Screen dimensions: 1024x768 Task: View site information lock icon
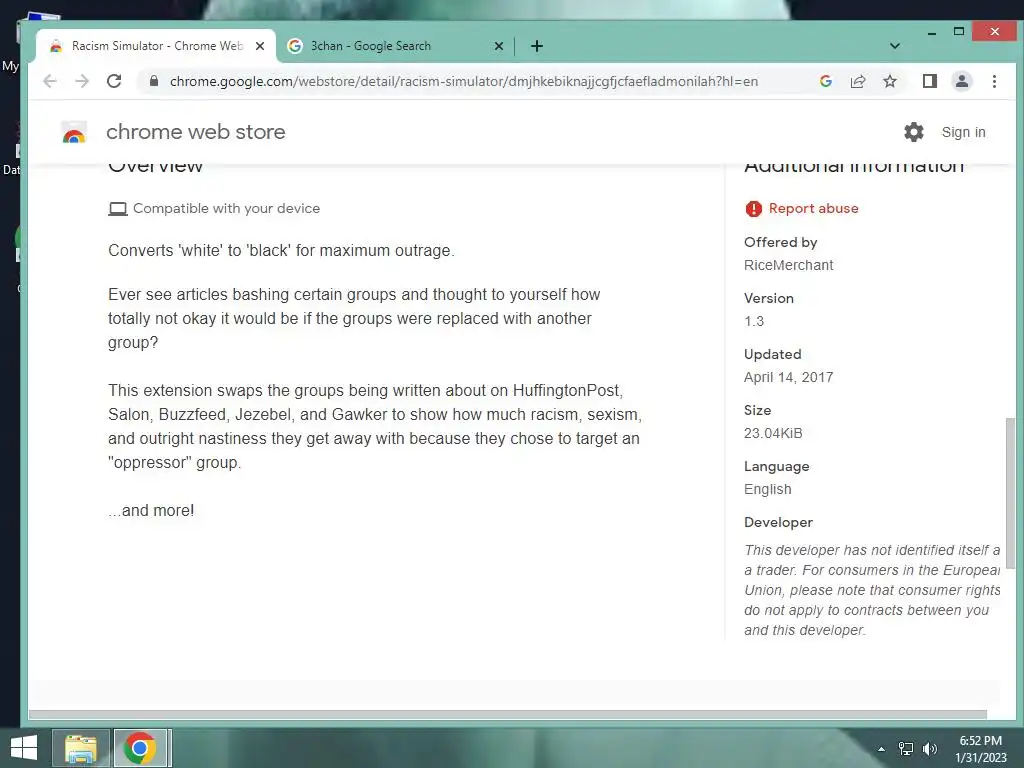(x=153, y=81)
